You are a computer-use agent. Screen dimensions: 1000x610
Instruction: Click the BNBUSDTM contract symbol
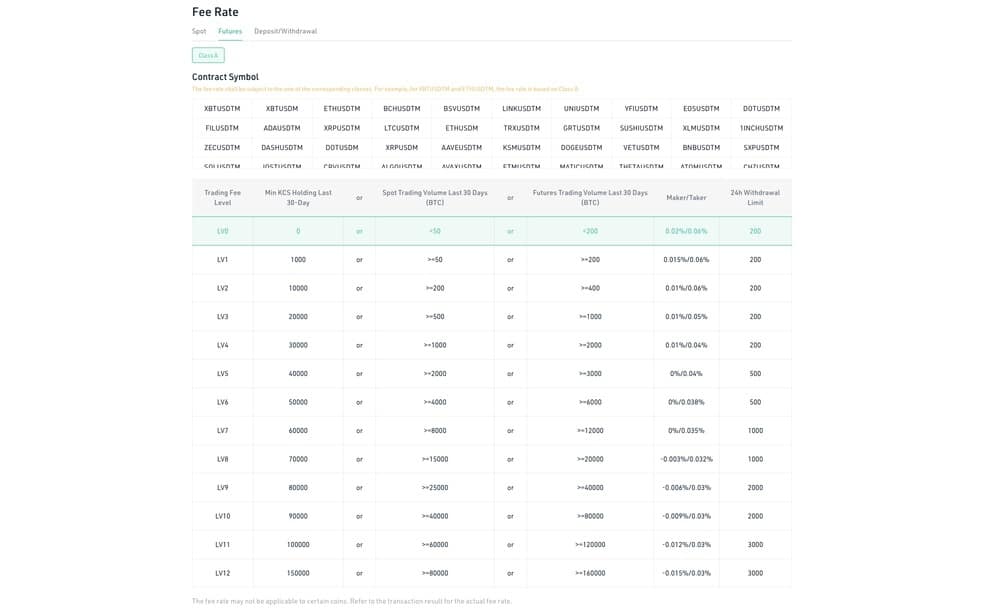click(x=701, y=147)
